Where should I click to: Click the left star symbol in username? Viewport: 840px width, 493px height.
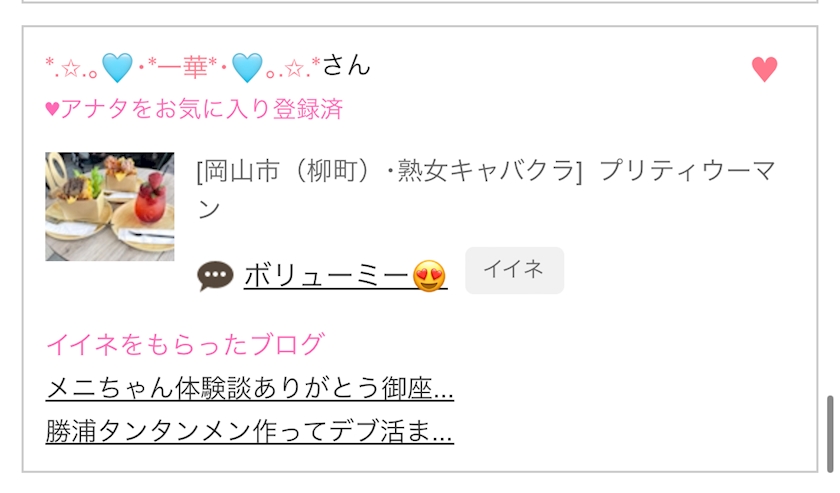click(70, 68)
